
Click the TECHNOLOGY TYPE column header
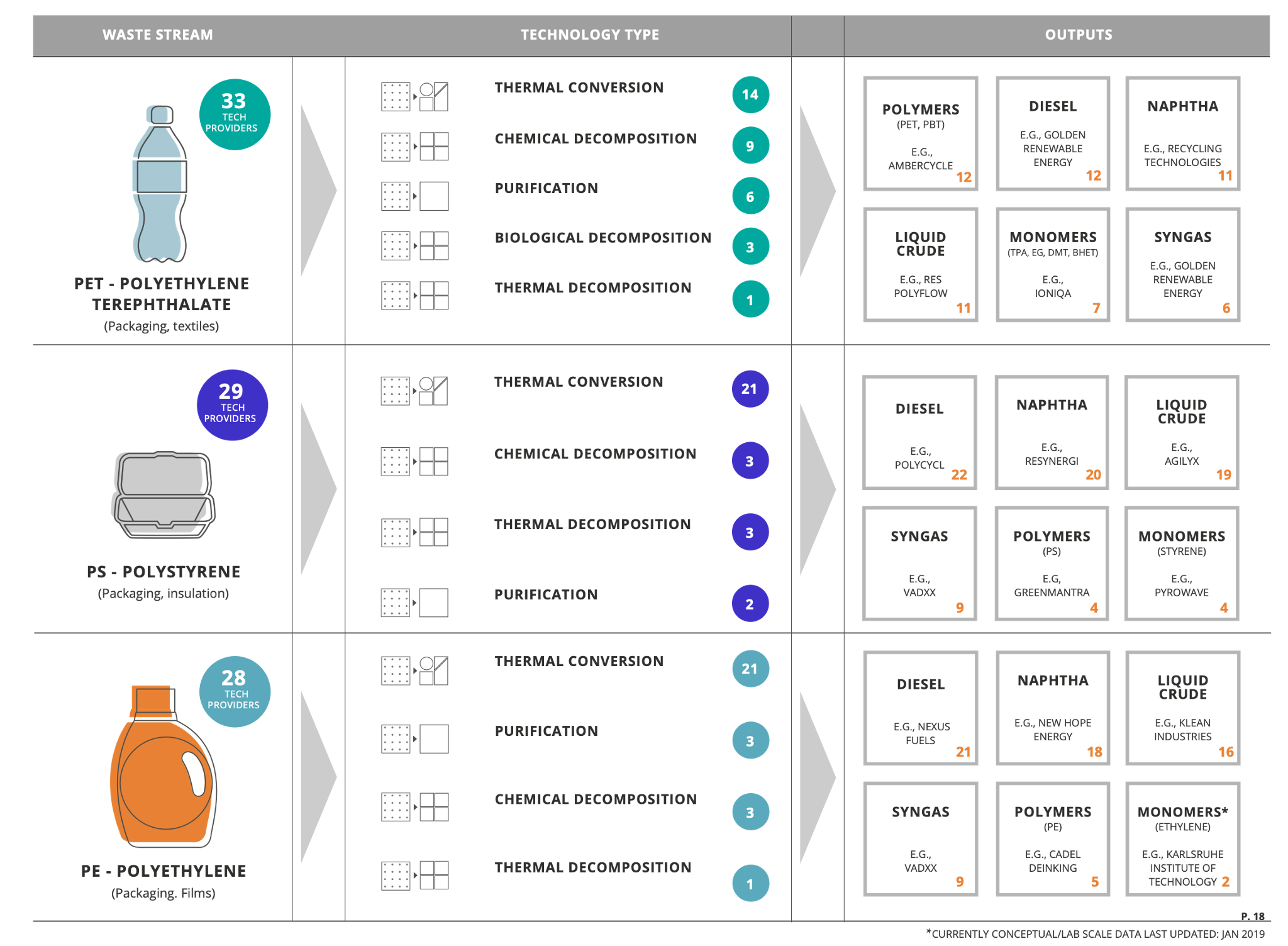coord(589,35)
